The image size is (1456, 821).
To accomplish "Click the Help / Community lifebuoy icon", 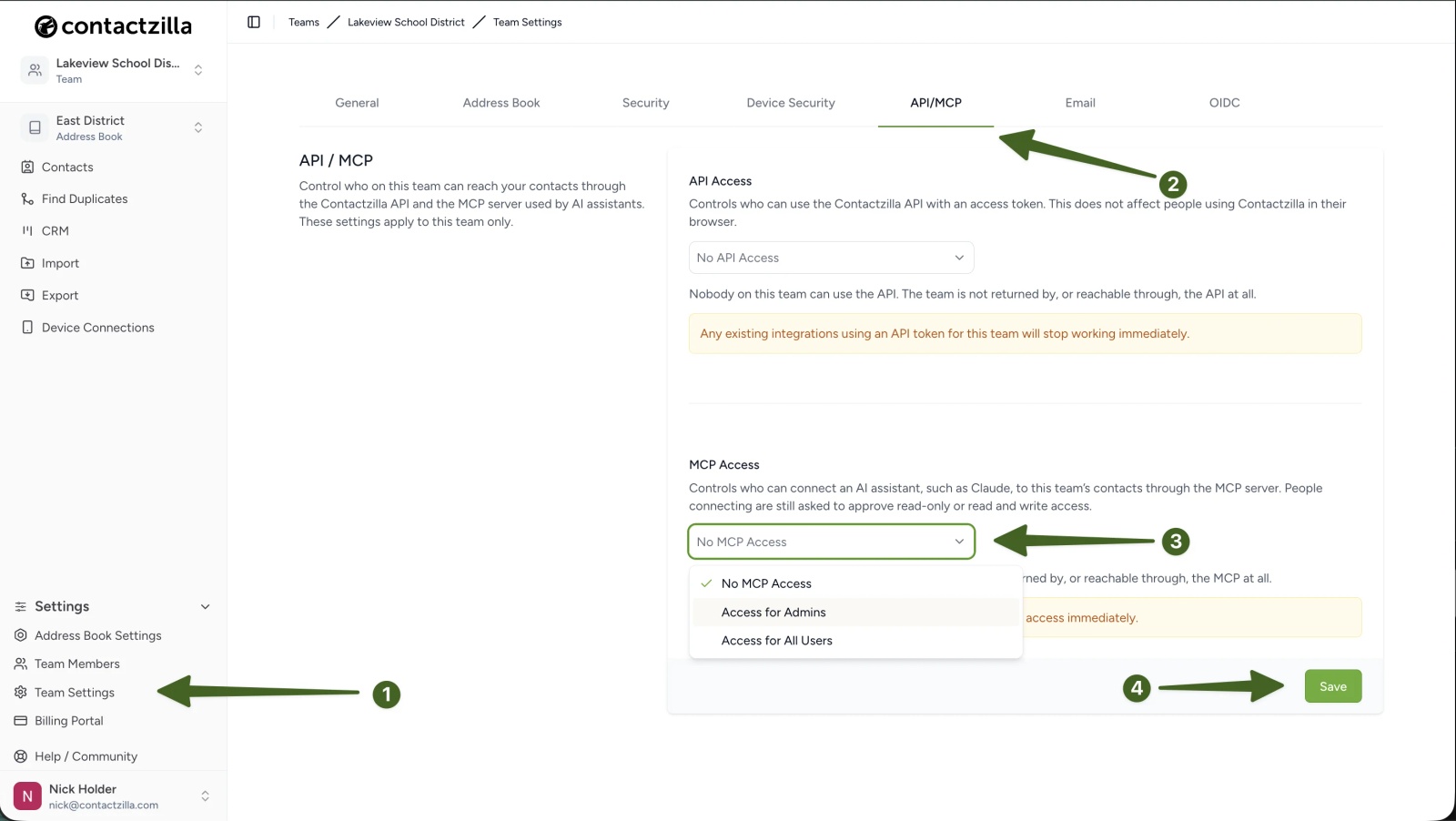I will 21,756.
